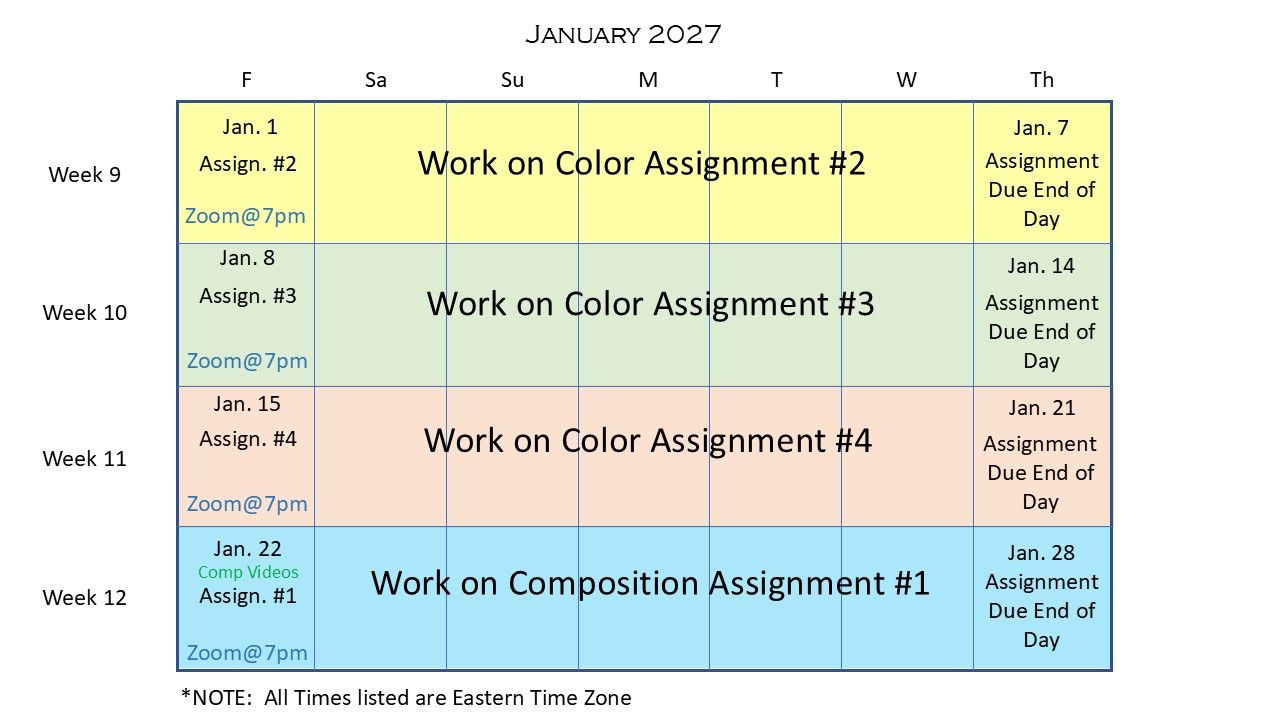Click Zoom@7pm link on Jan. 15
The image size is (1280, 720).
247,504
